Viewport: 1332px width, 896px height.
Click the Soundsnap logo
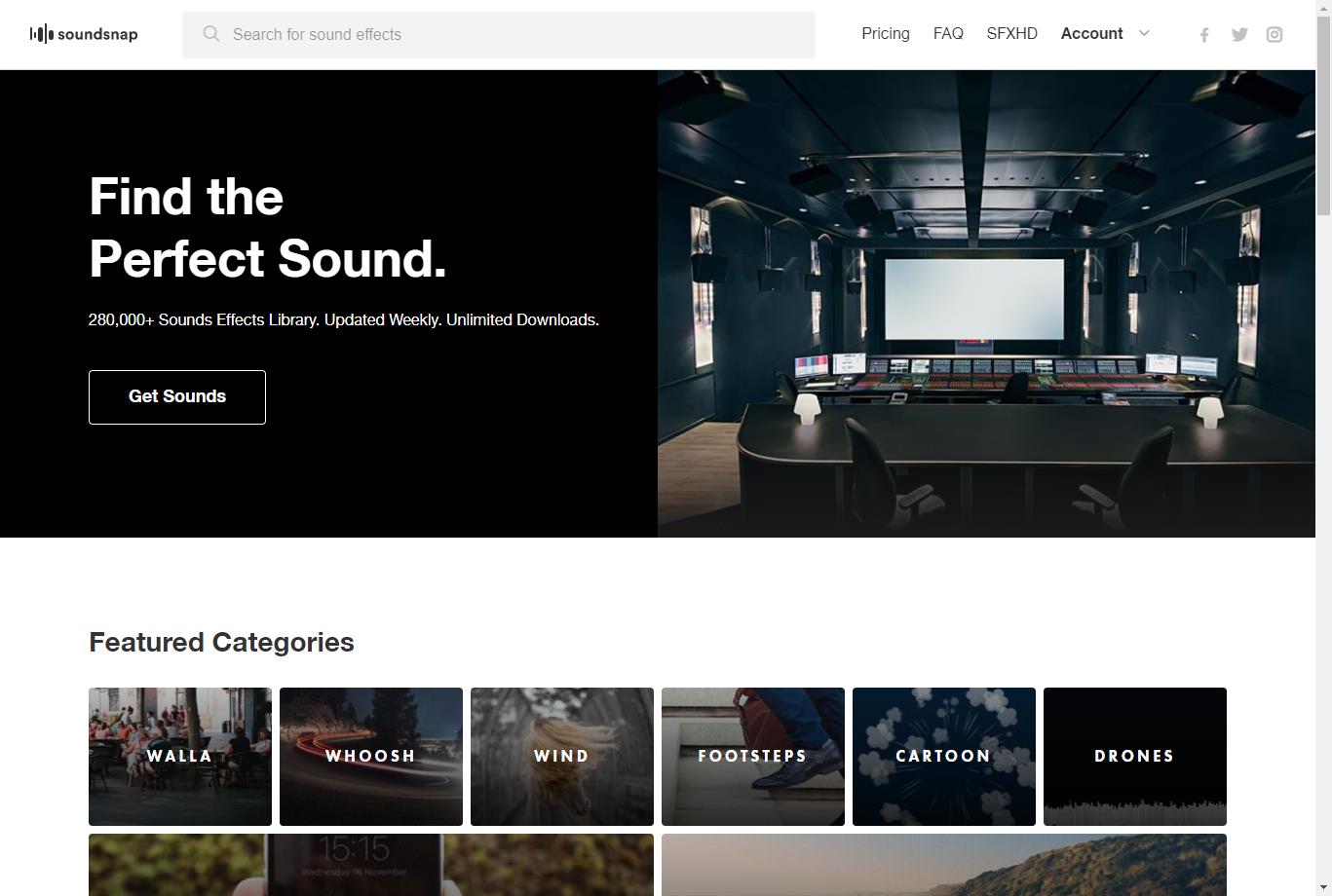84,34
